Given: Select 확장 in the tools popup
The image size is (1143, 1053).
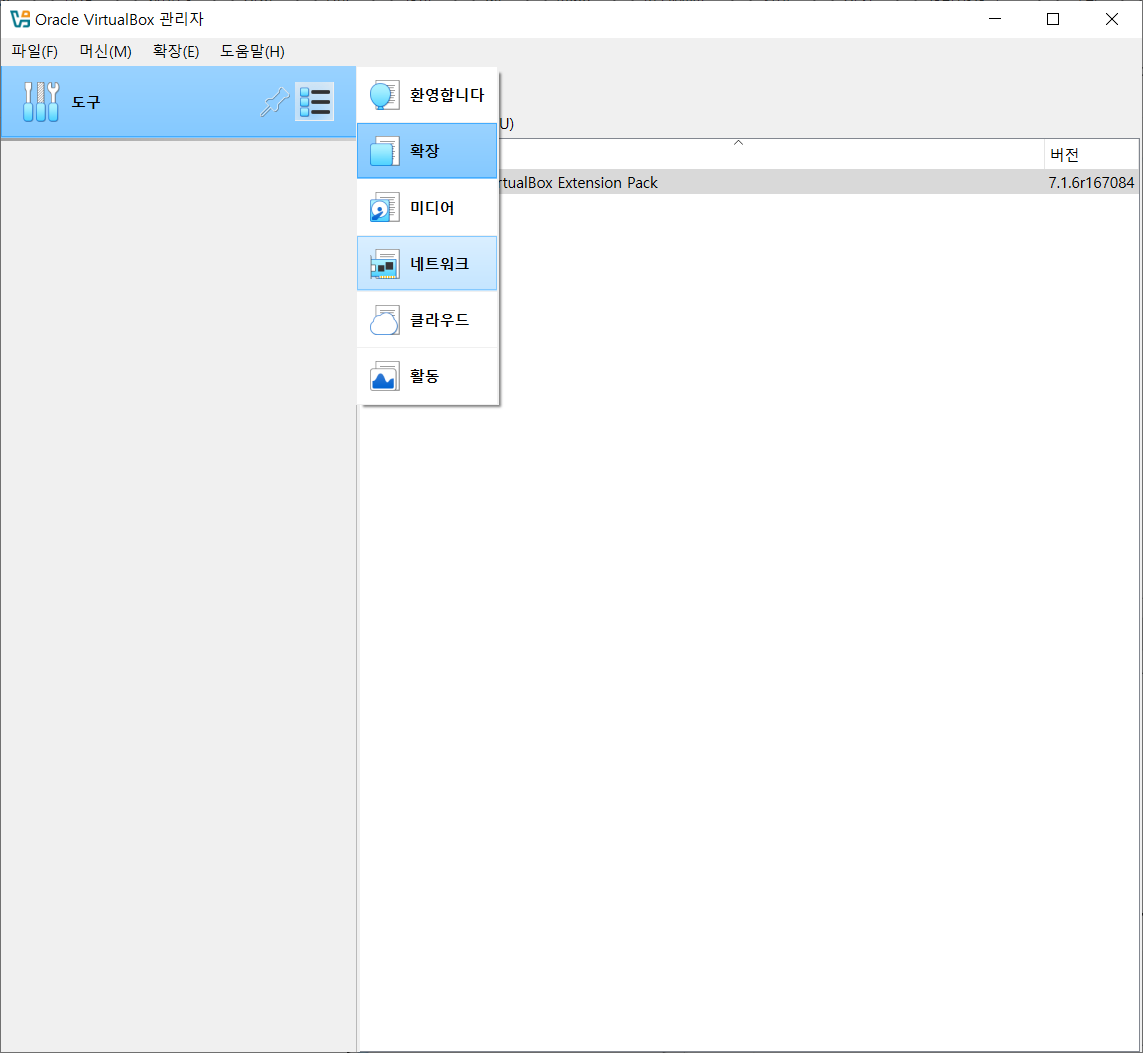Looking at the screenshot, I should [x=427, y=151].
